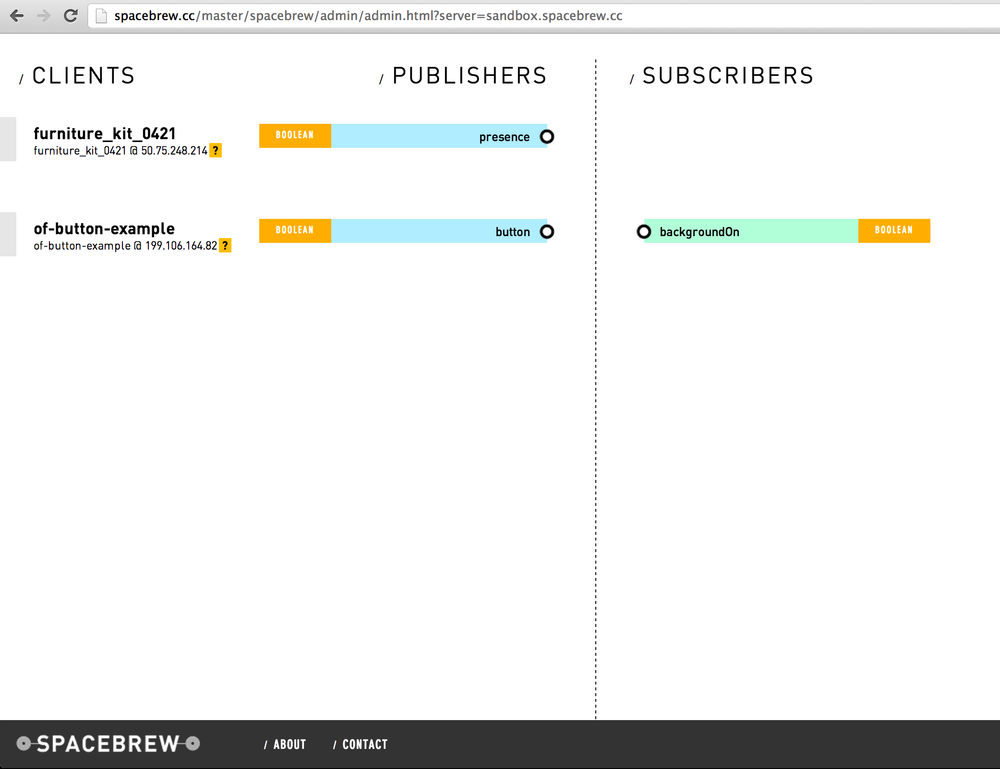Click the presence publisher connector circle
The width and height of the screenshot is (1000, 769).
coord(547,136)
